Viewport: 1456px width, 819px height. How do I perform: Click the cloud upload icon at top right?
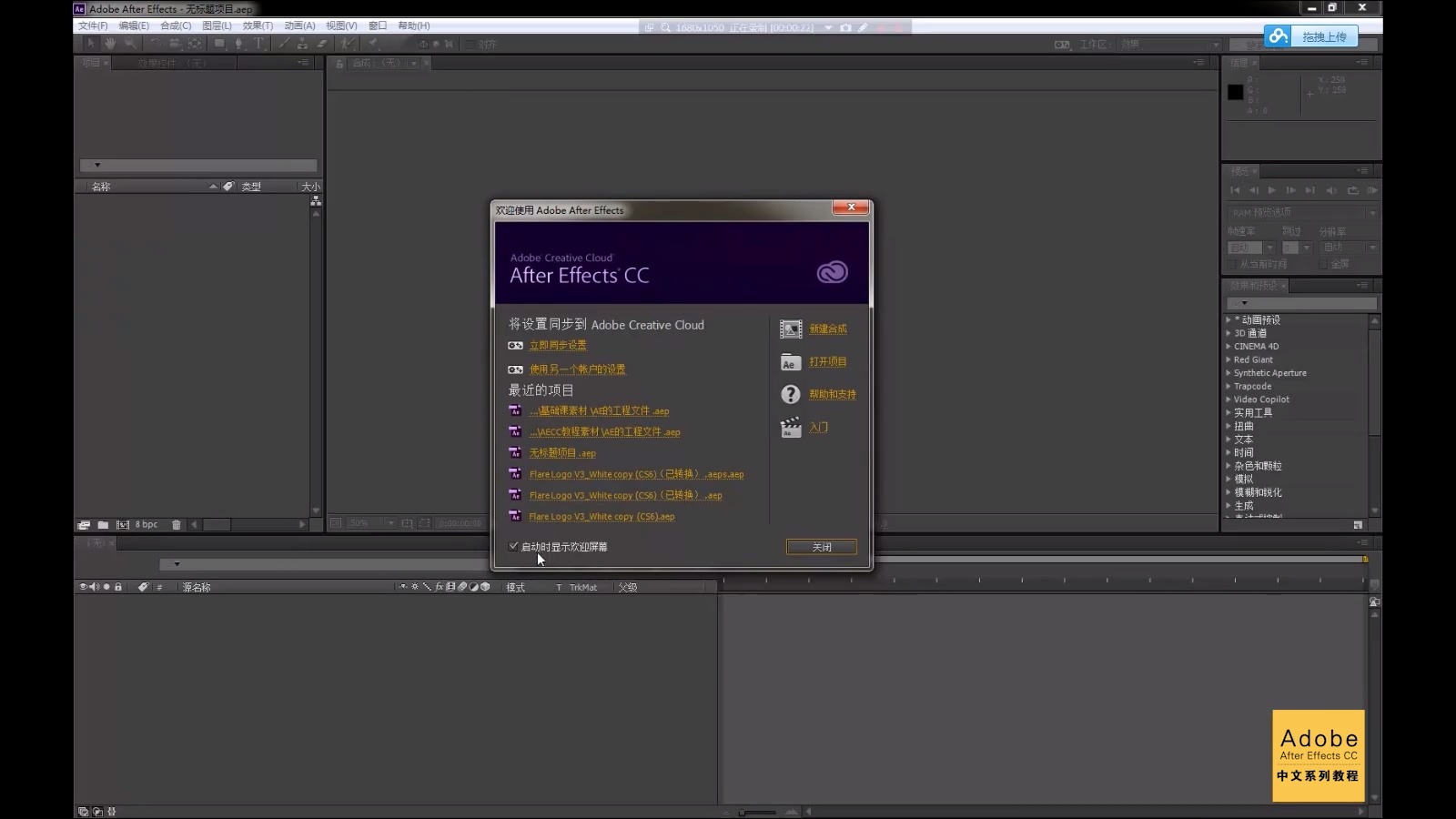click(1279, 35)
